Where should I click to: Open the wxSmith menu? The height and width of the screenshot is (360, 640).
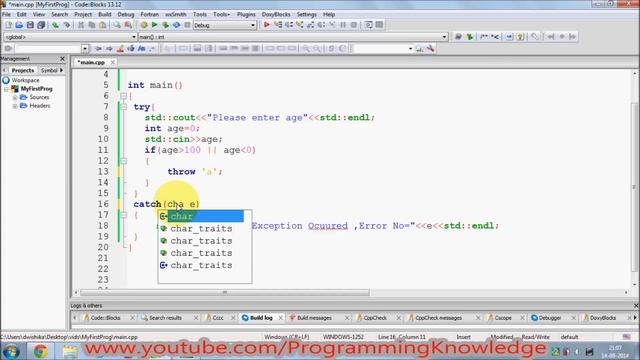click(x=176, y=14)
